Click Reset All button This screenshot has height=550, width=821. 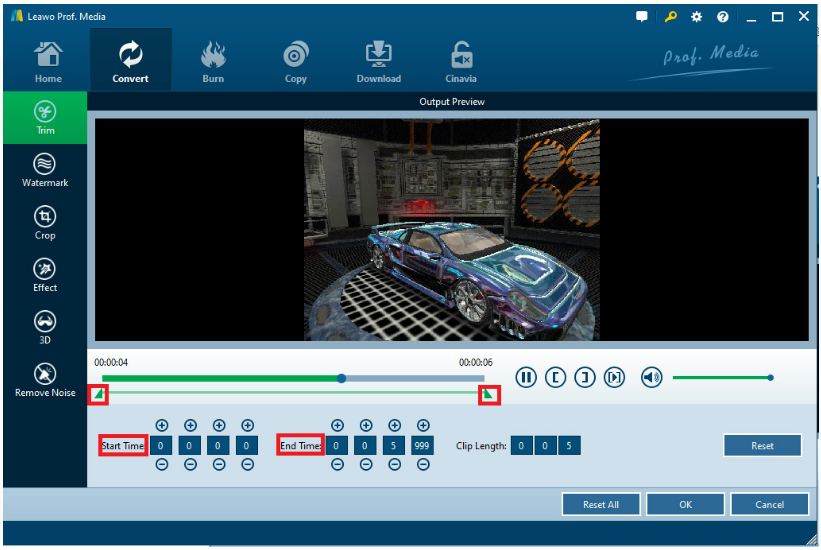point(600,504)
